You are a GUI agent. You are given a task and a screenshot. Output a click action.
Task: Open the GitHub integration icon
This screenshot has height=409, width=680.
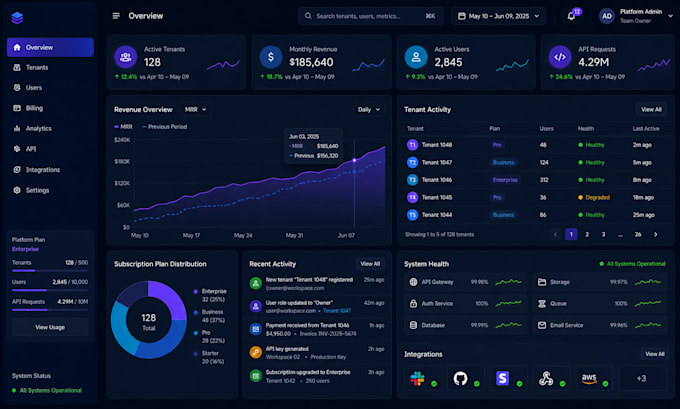click(x=461, y=379)
